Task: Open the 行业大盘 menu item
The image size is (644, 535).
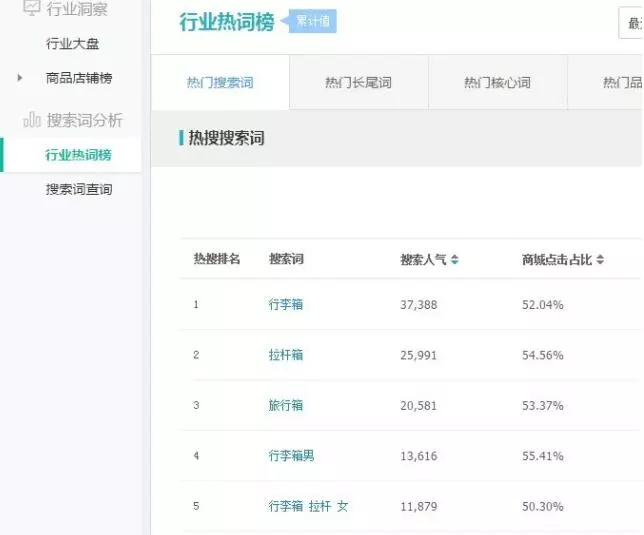Action: (x=72, y=44)
